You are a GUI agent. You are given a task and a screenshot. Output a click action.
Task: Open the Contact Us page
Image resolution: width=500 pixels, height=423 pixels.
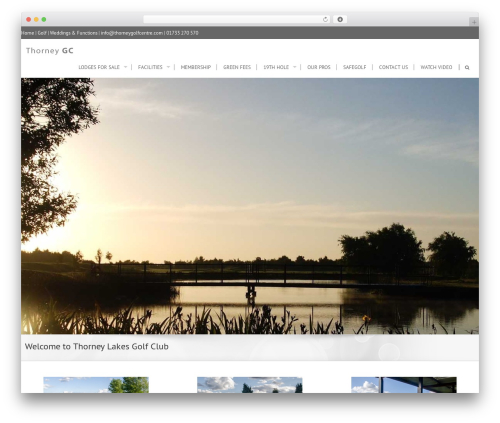tap(393, 67)
